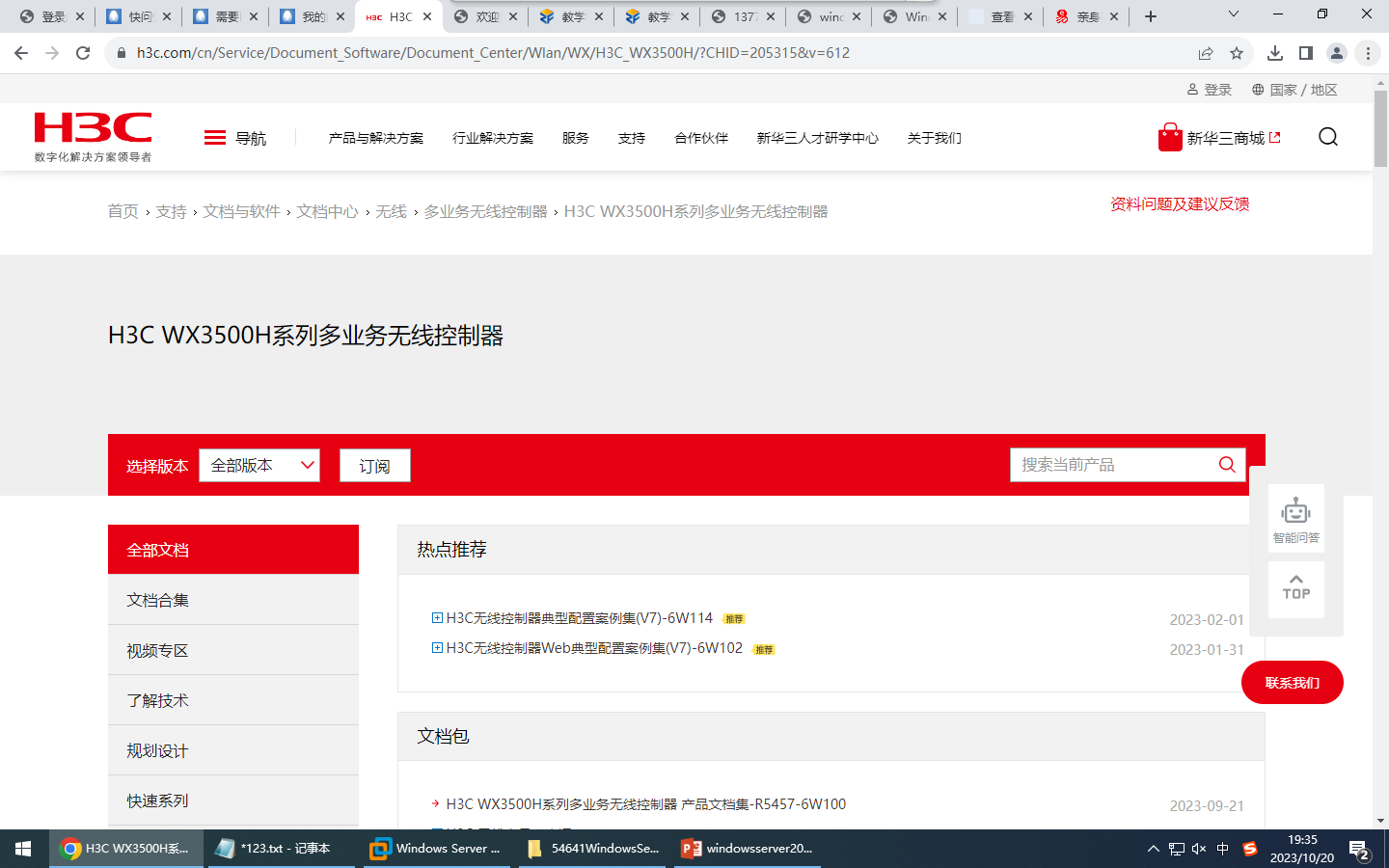The image size is (1389, 868).
Task: Open the Chrome profile avatar
Action: 1337,53
